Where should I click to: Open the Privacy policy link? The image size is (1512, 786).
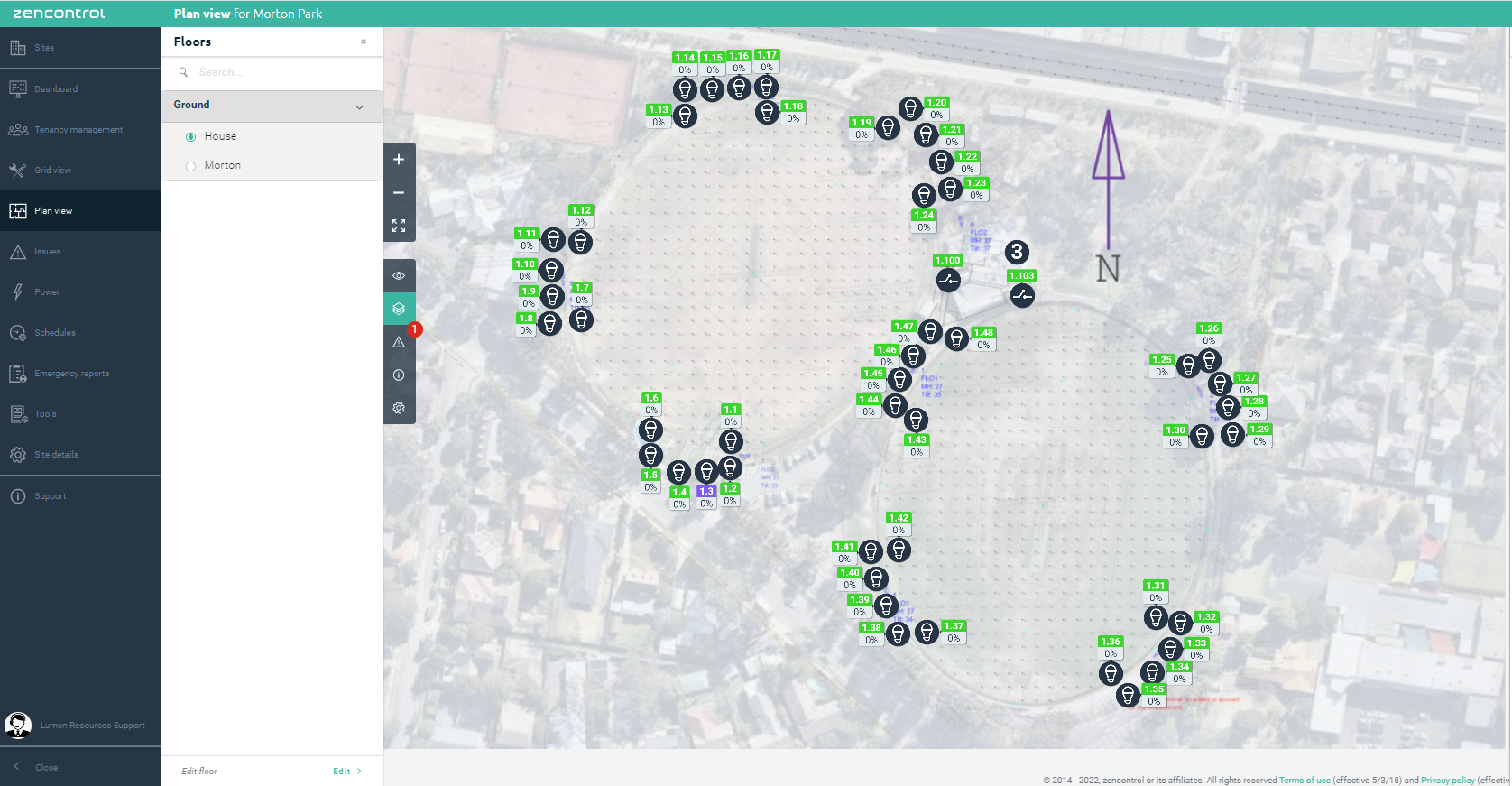click(x=1448, y=781)
